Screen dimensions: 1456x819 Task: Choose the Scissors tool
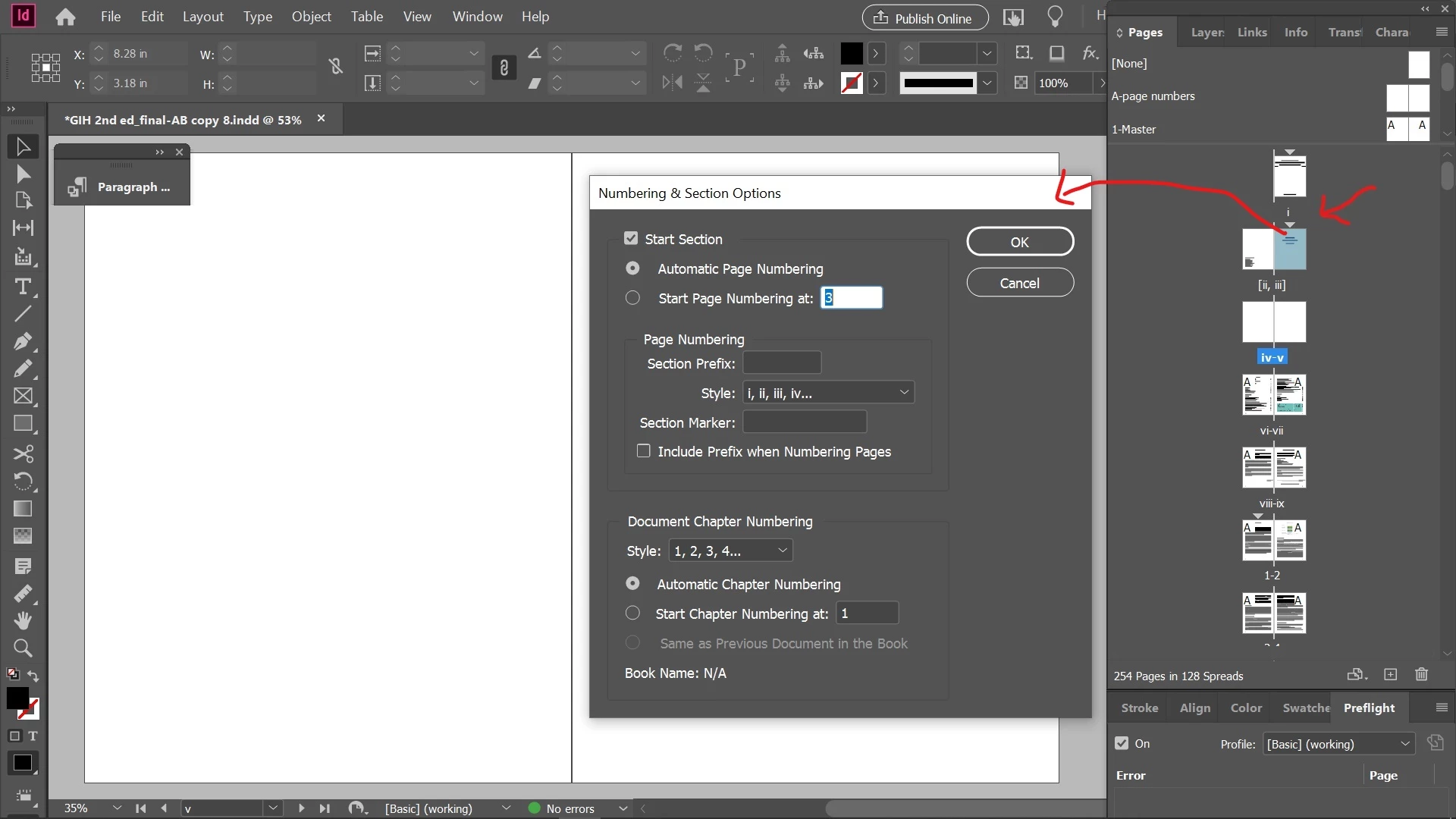click(x=23, y=453)
